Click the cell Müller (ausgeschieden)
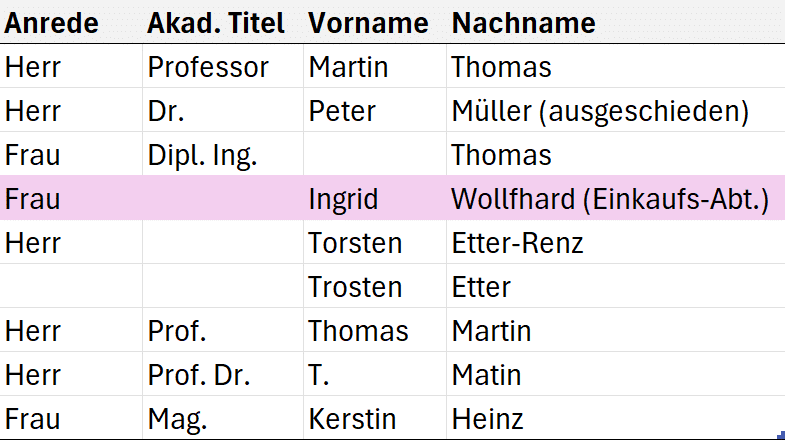The height and width of the screenshot is (440, 785). tap(616, 111)
